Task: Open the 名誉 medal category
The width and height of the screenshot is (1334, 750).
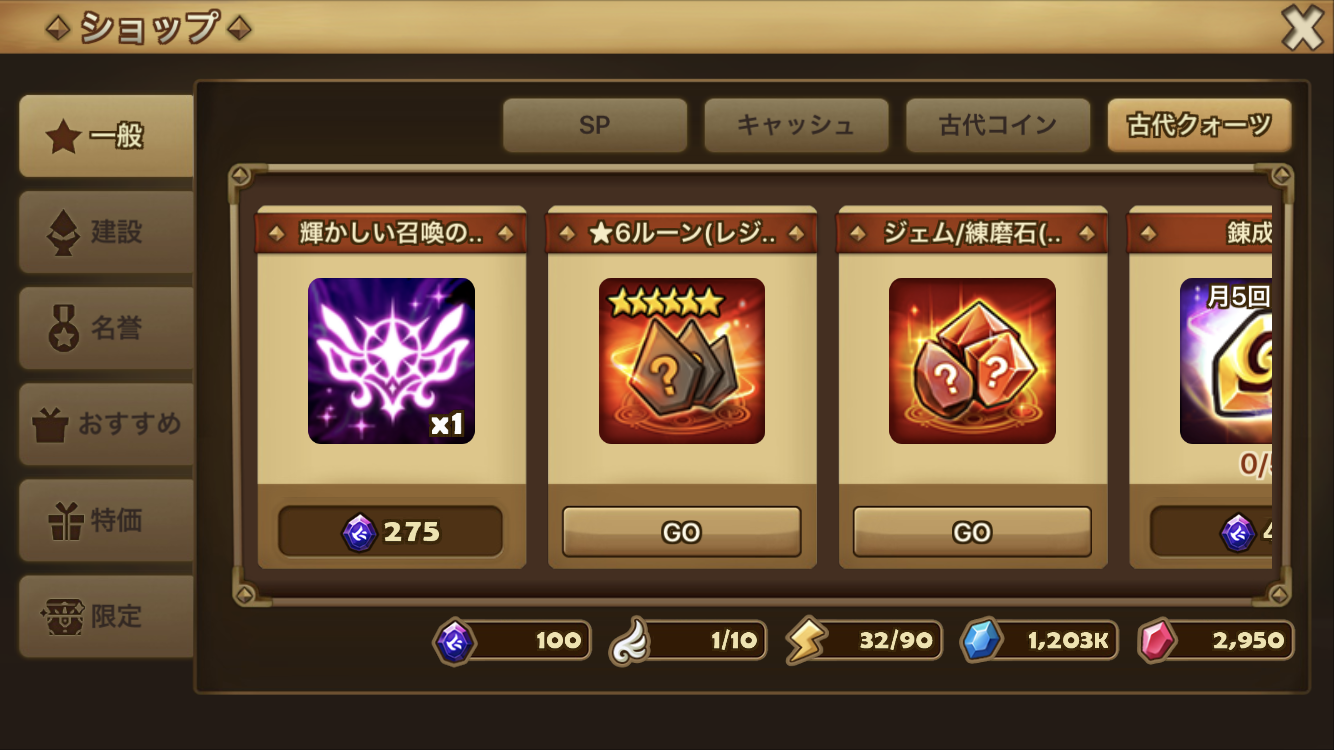Action: click(106, 328)
